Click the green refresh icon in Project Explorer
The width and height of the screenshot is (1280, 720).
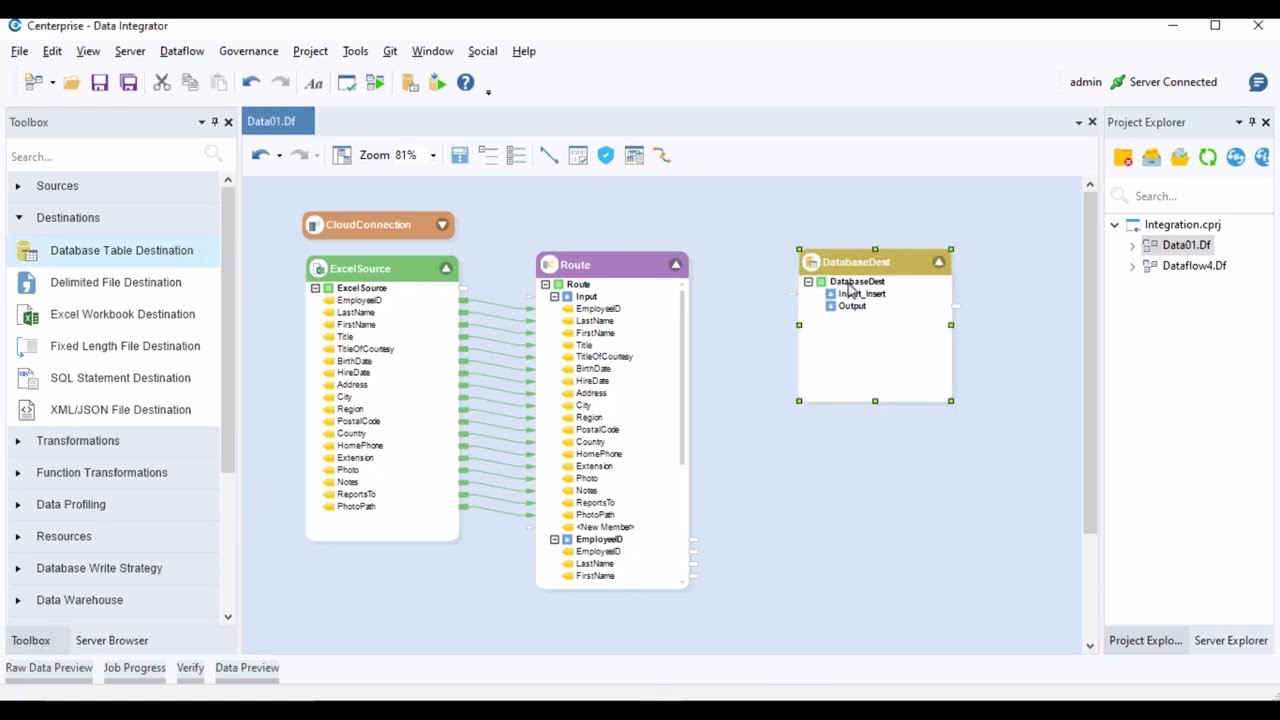pyautogui.click(x=1208, y=157)
